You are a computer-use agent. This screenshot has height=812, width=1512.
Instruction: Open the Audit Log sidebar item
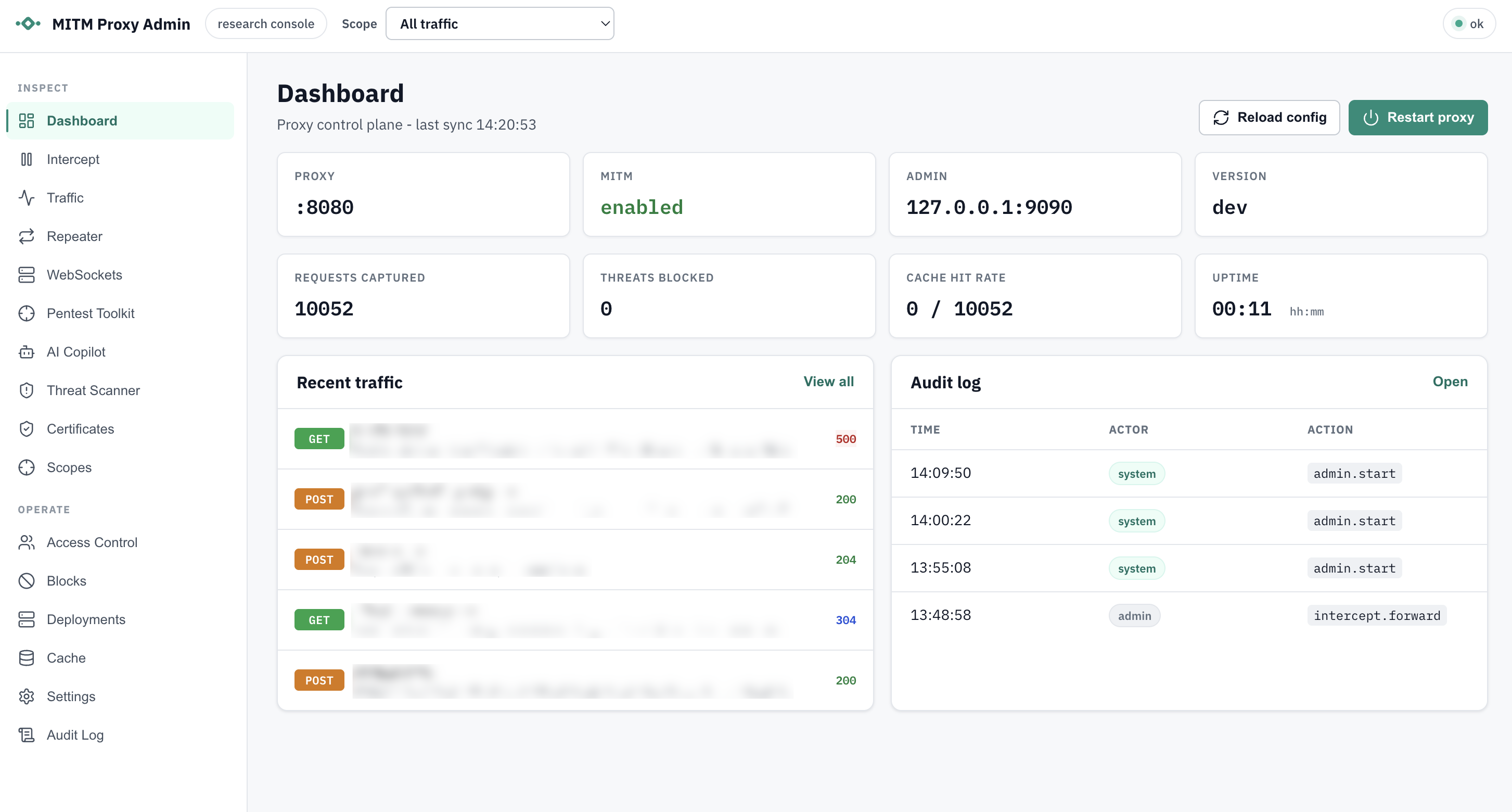tap(120, 735)
